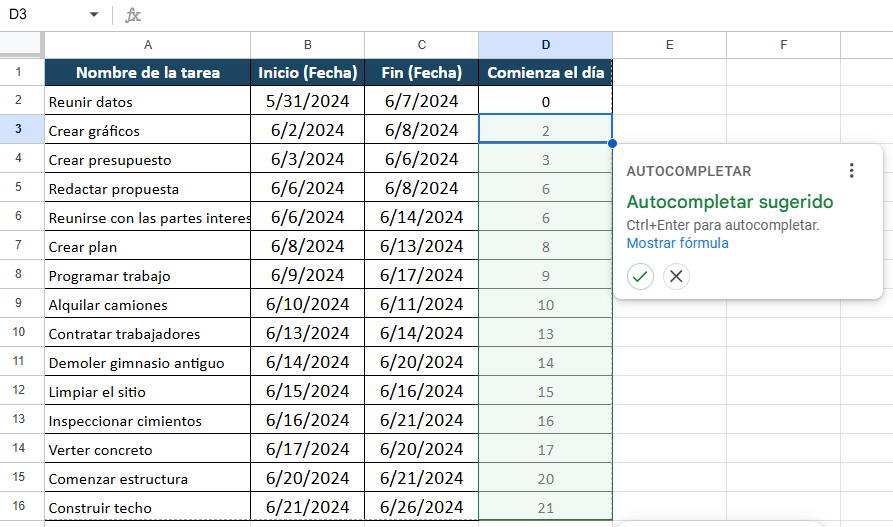Click the start date 5/31/2024 cell
Screen dimensions: 893x527
point(308,101)
